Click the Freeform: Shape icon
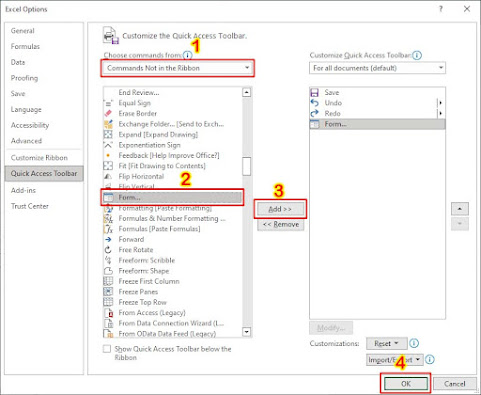 tap(108, 271)
